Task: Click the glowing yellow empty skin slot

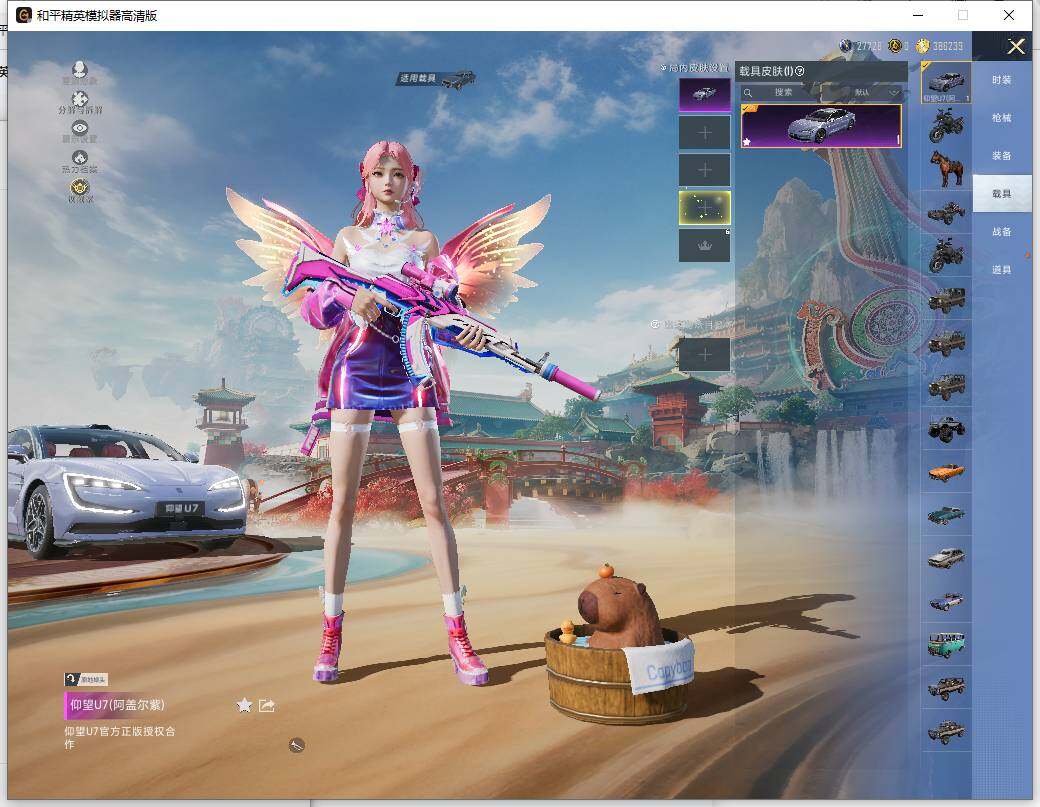Action: (x=704, y=208)
